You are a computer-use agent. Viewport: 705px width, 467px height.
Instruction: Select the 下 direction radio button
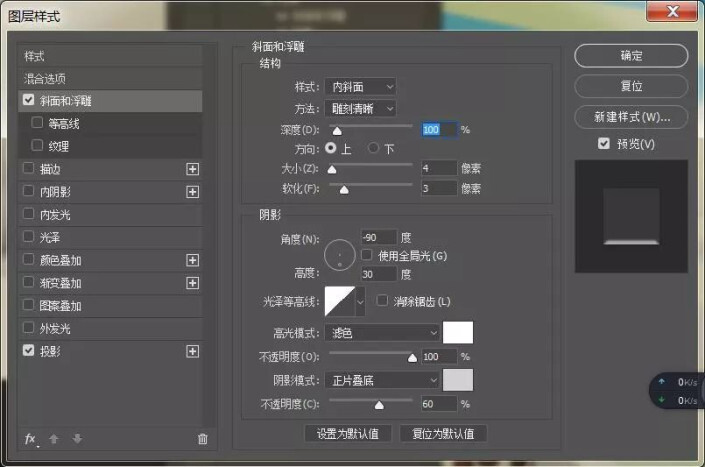[x=374, y=148]
